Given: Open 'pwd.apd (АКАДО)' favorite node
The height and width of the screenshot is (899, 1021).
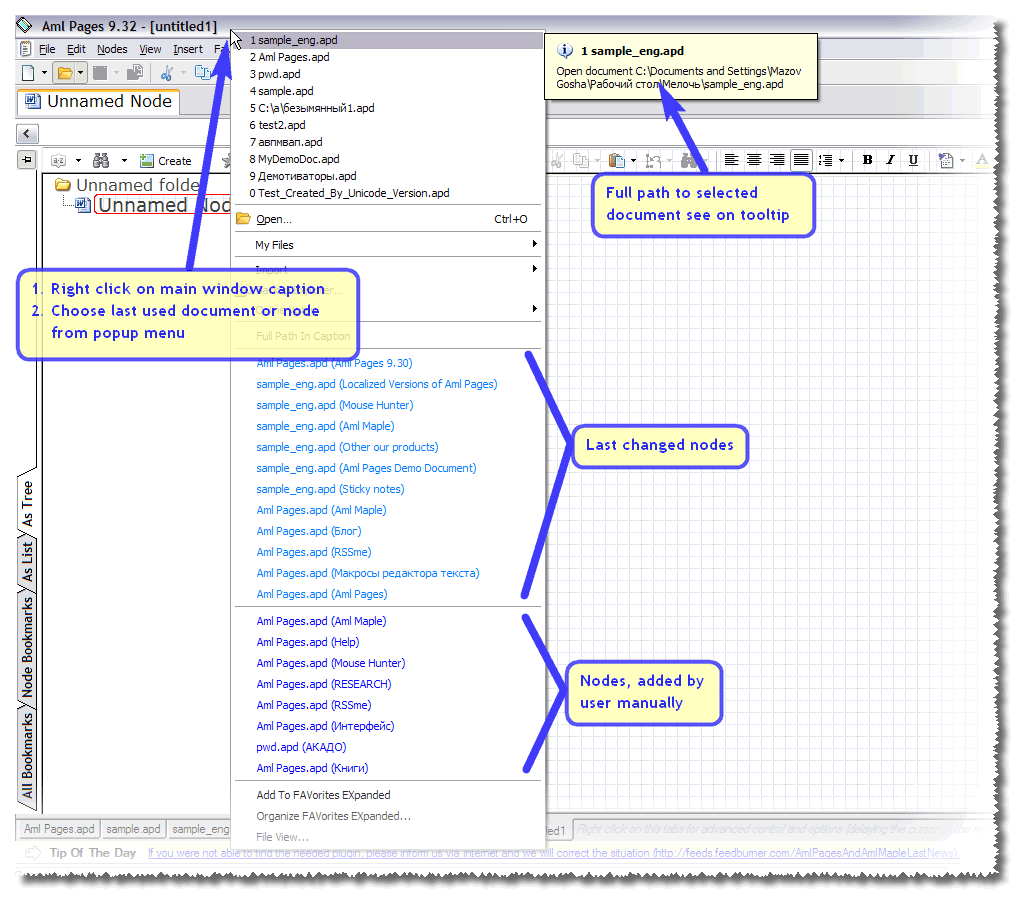Looking at the screenshot, I should pyautogui.click(x=301, y=747).
